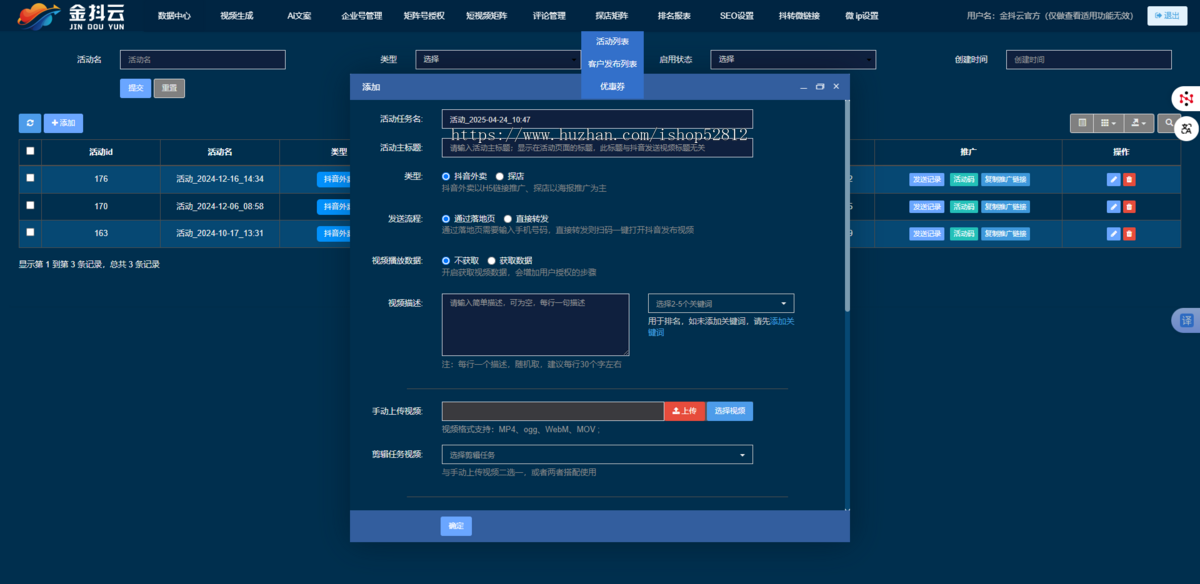Click the 添加关键词 link

click(720, 326)
